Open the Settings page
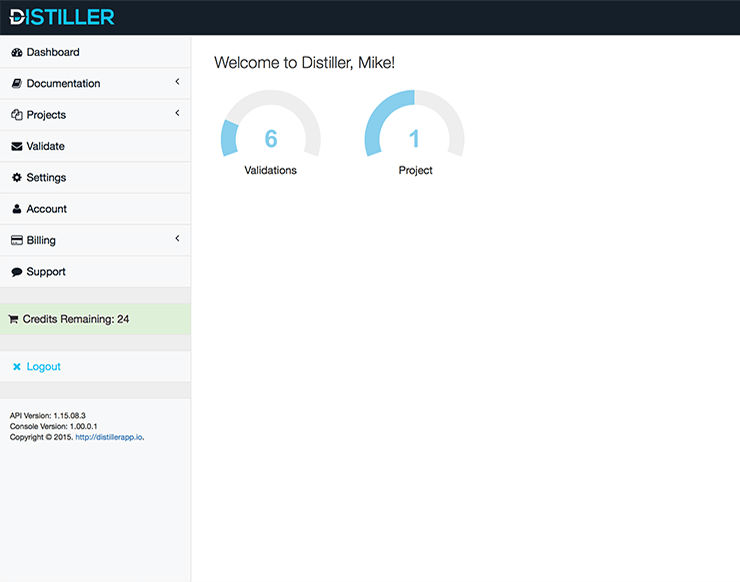The height and width of the screenshot is (582, 740). click(x=95, y=177)
